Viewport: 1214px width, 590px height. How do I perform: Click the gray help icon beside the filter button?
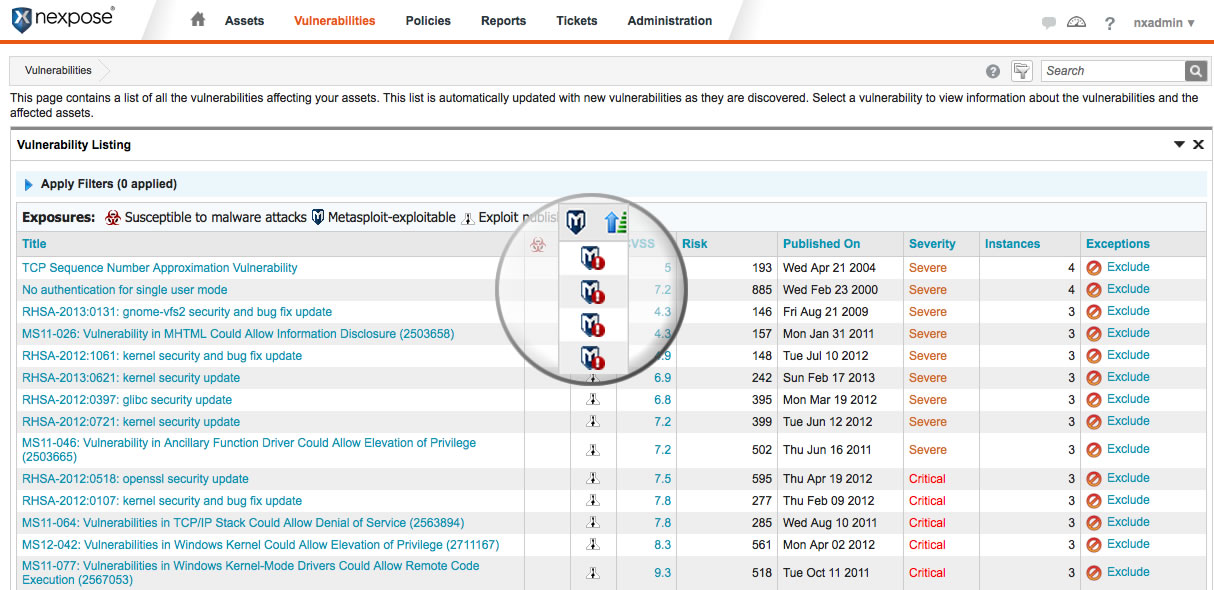[x=993, y=71]
